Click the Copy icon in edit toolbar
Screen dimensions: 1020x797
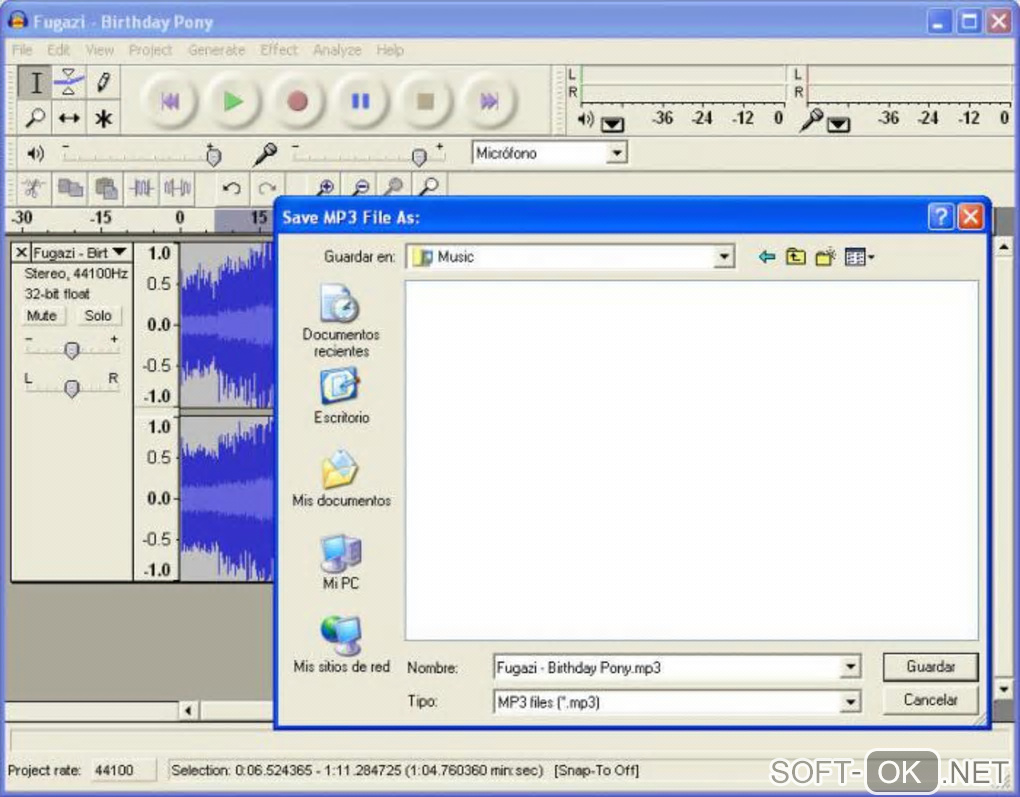click(70, 189)
